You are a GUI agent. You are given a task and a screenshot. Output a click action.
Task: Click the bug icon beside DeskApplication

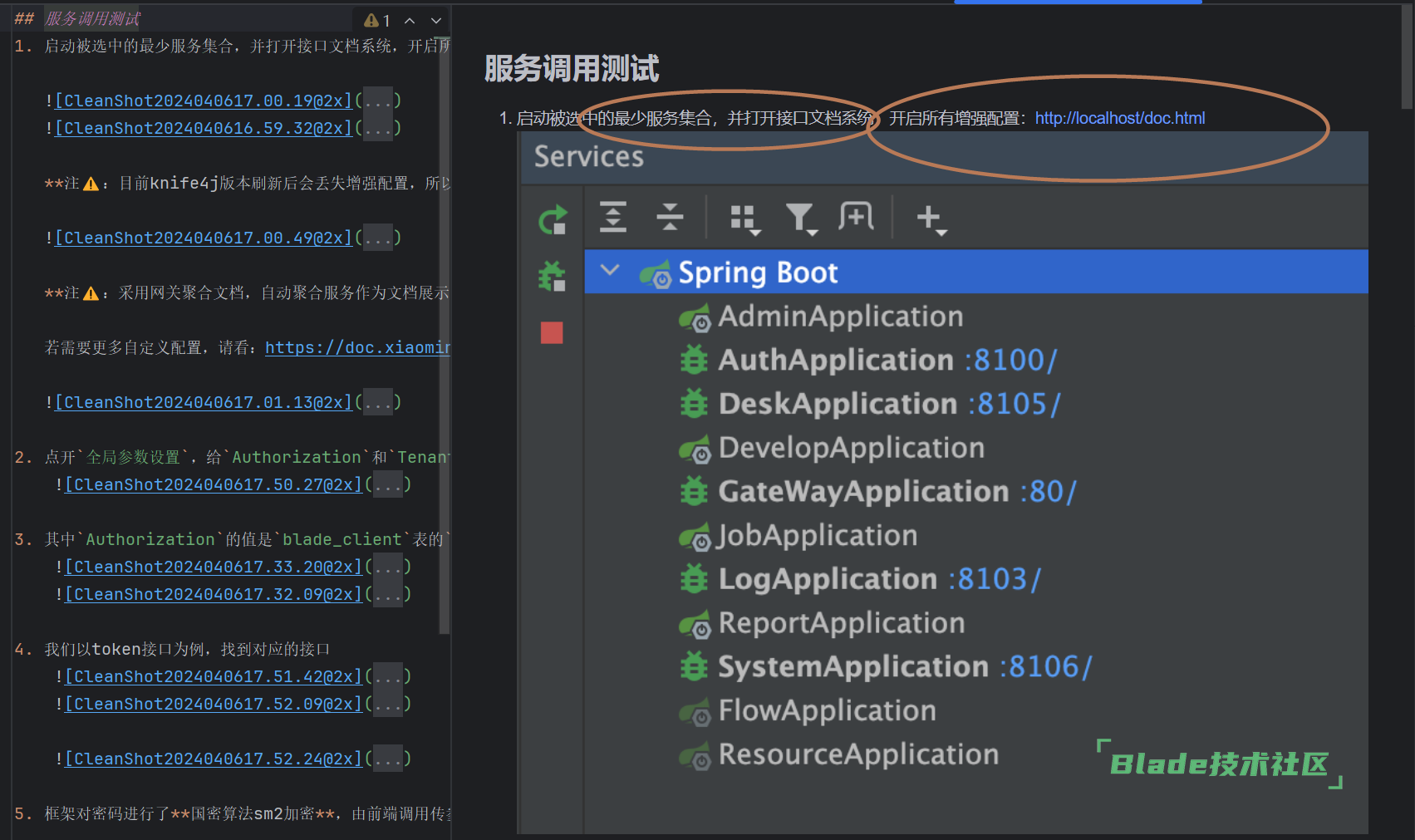coord(694,404)
